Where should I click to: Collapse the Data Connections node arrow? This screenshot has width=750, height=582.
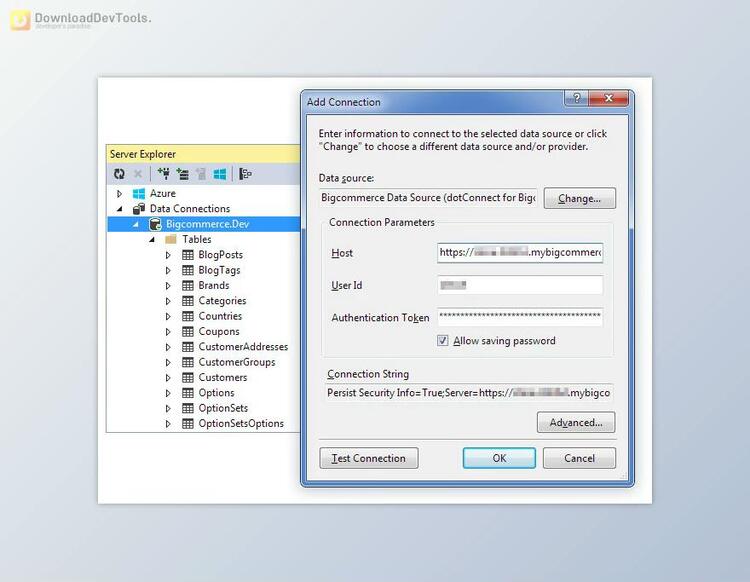click(120, 209)
